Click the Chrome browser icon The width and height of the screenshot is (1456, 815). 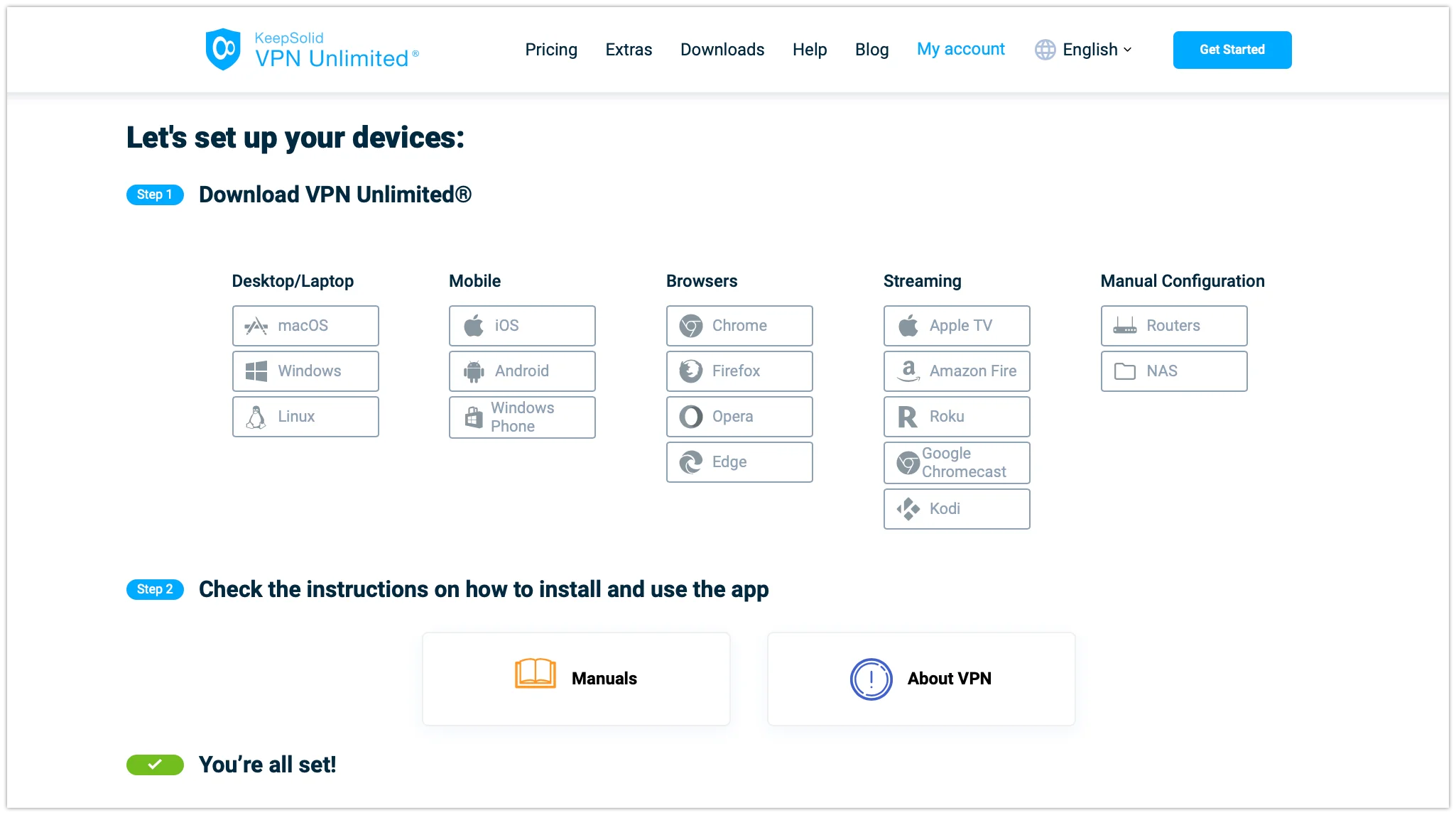point(691,326)
